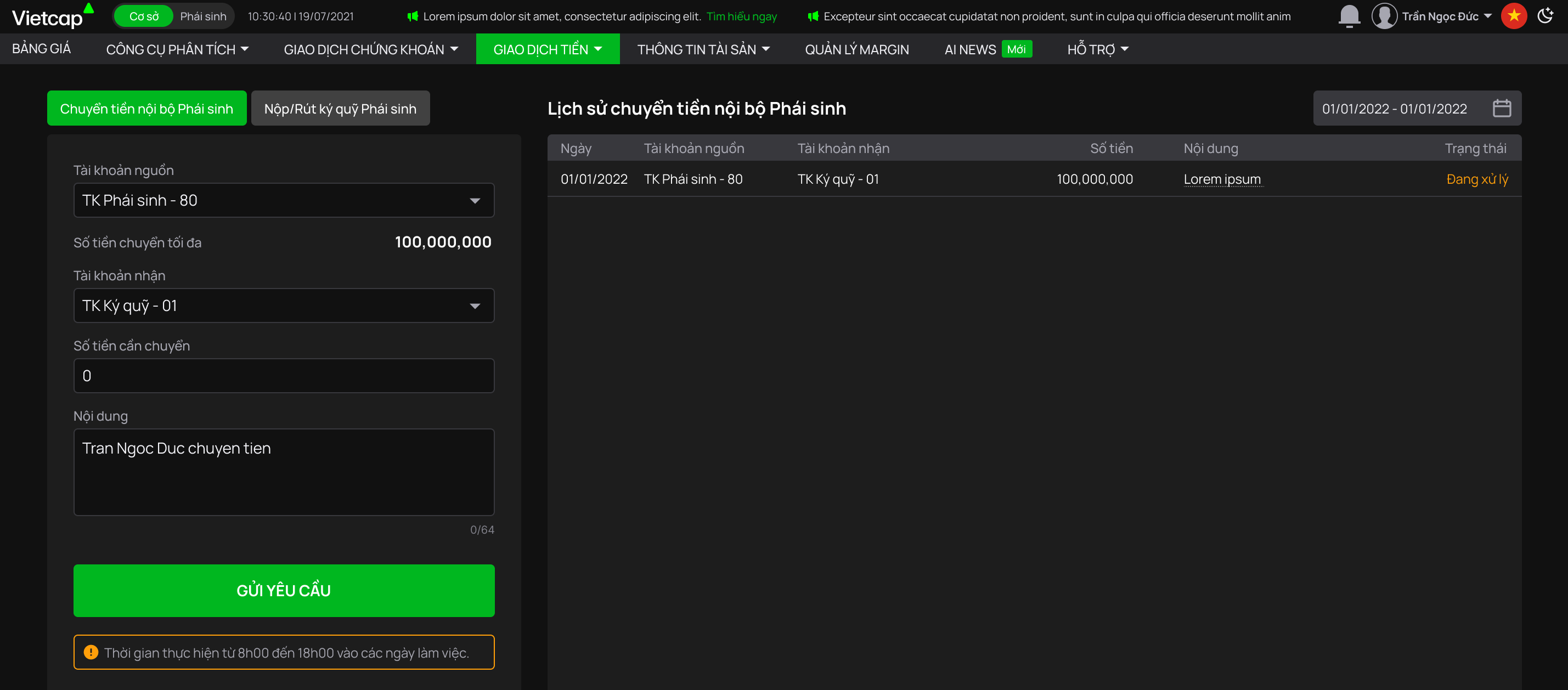Click the Mới badge next to AI NEWS
1568x690 pixels.
click(1016, 49)
